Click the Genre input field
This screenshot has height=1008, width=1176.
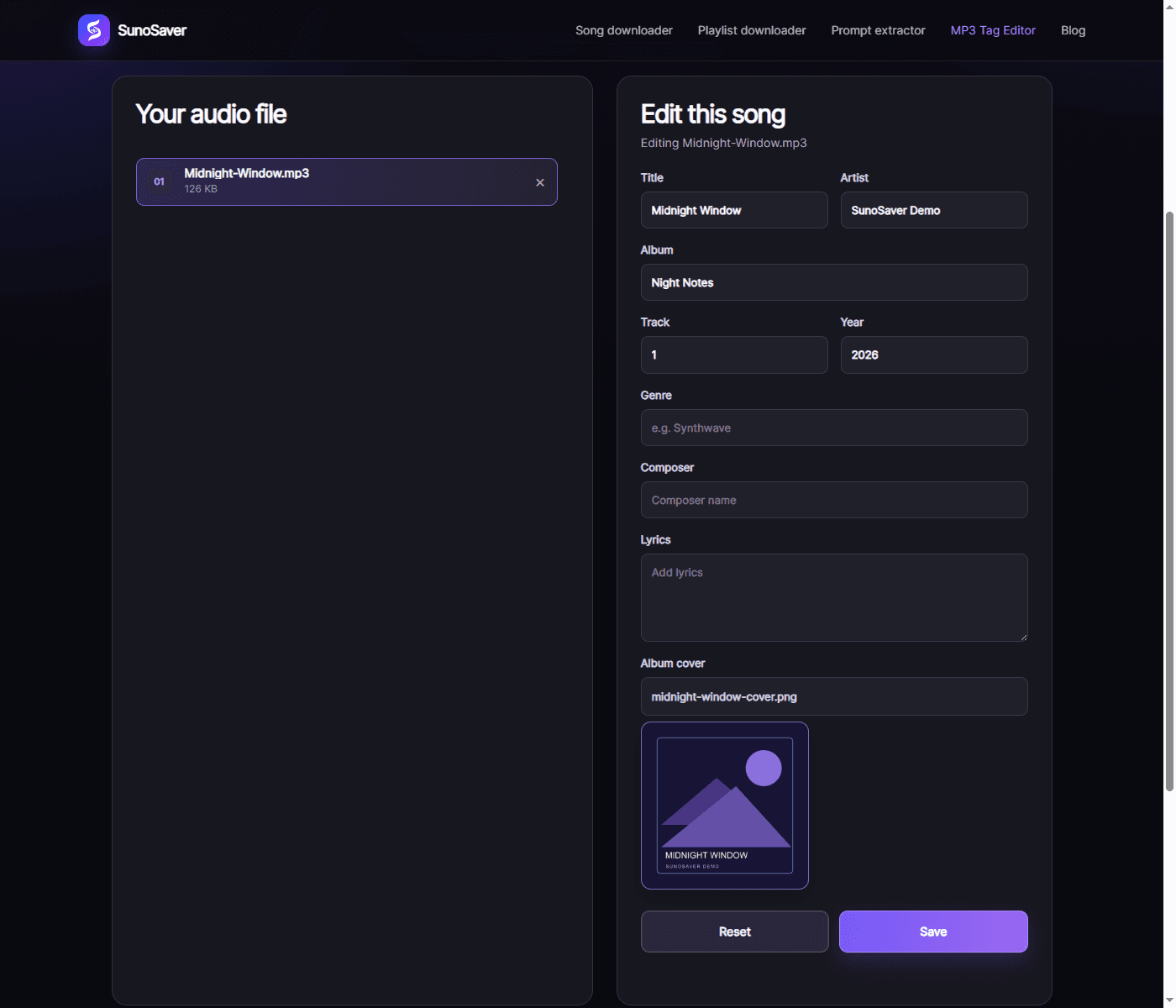tap(834, 428)
